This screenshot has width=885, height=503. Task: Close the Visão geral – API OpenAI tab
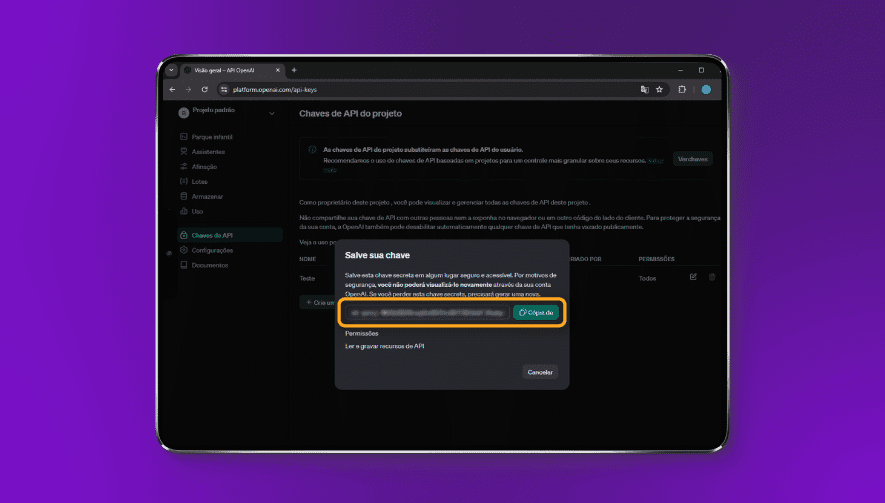coord(278,71)
